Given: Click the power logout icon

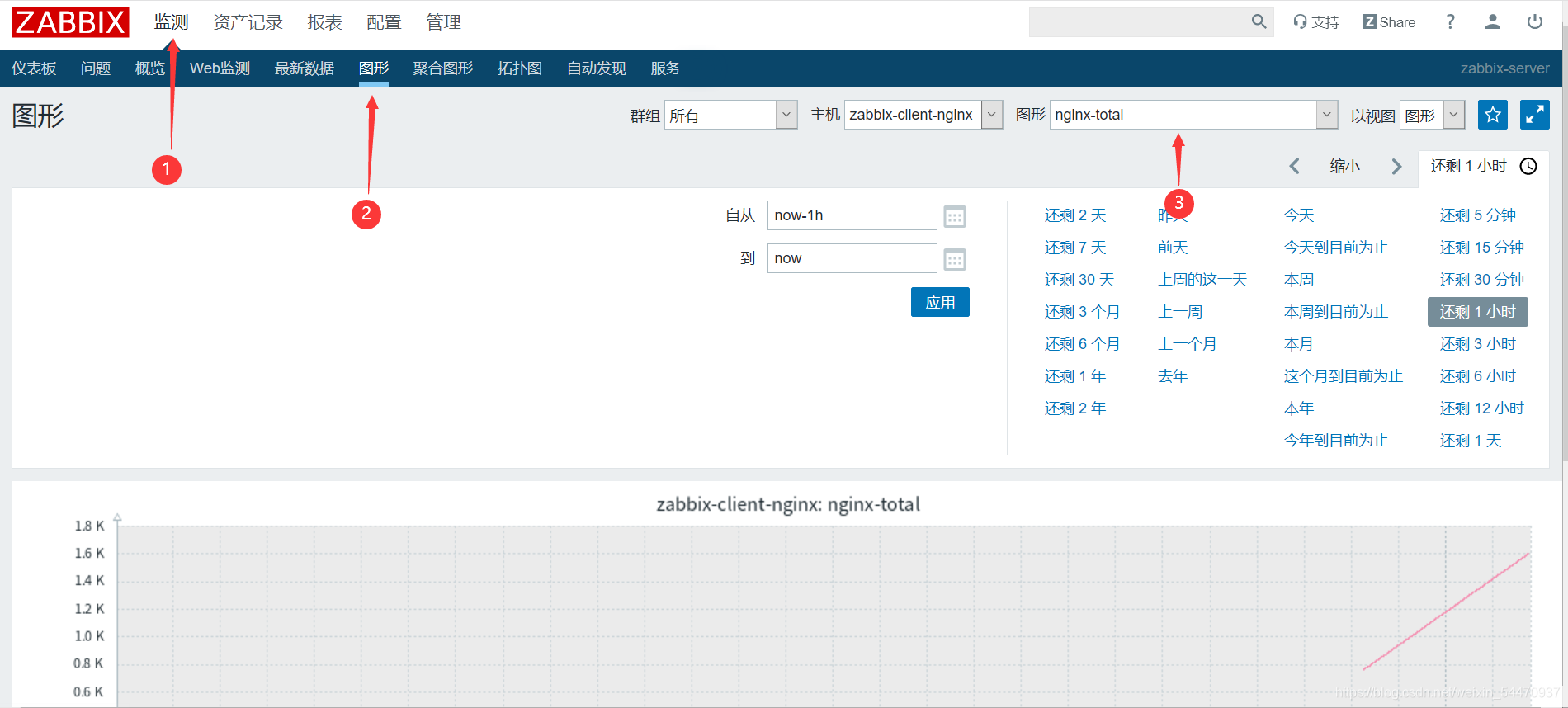Looking at the screenshot, I should pyautogui.click(x=1535, y=22).
